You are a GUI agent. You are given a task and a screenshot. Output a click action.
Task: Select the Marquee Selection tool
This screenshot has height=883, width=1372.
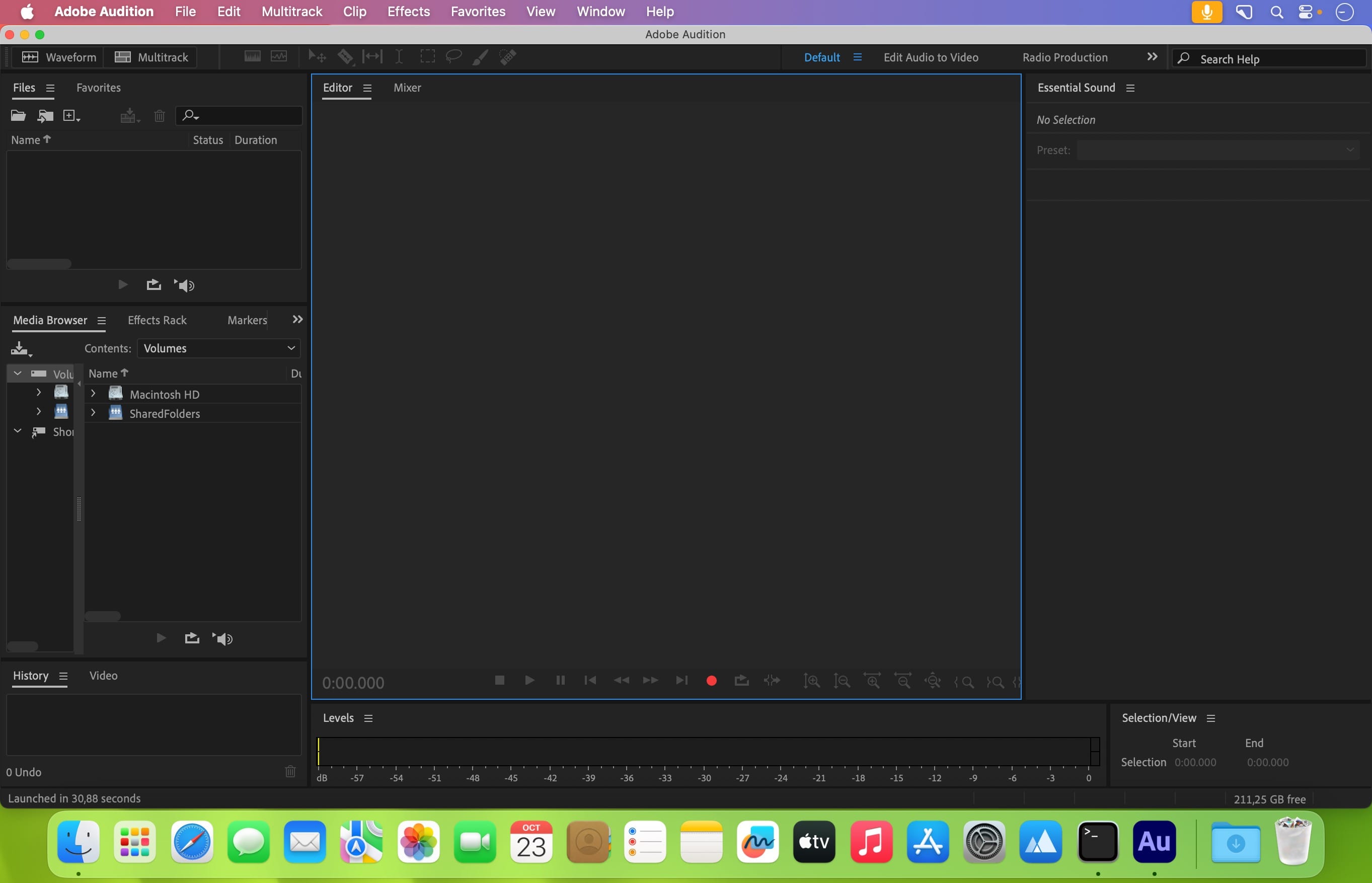point(427,57)
